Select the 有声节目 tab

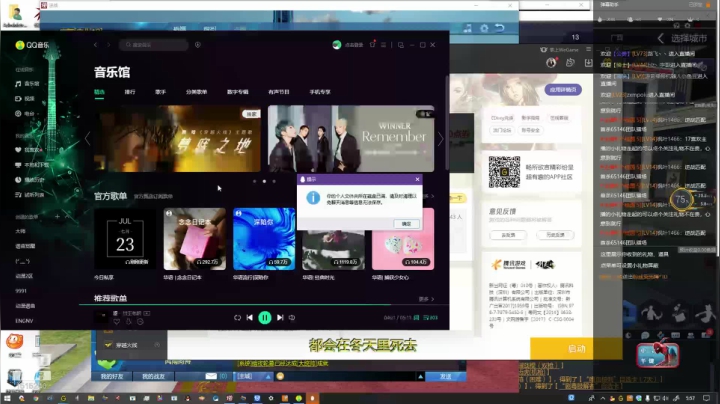click(x=279, y=92)
